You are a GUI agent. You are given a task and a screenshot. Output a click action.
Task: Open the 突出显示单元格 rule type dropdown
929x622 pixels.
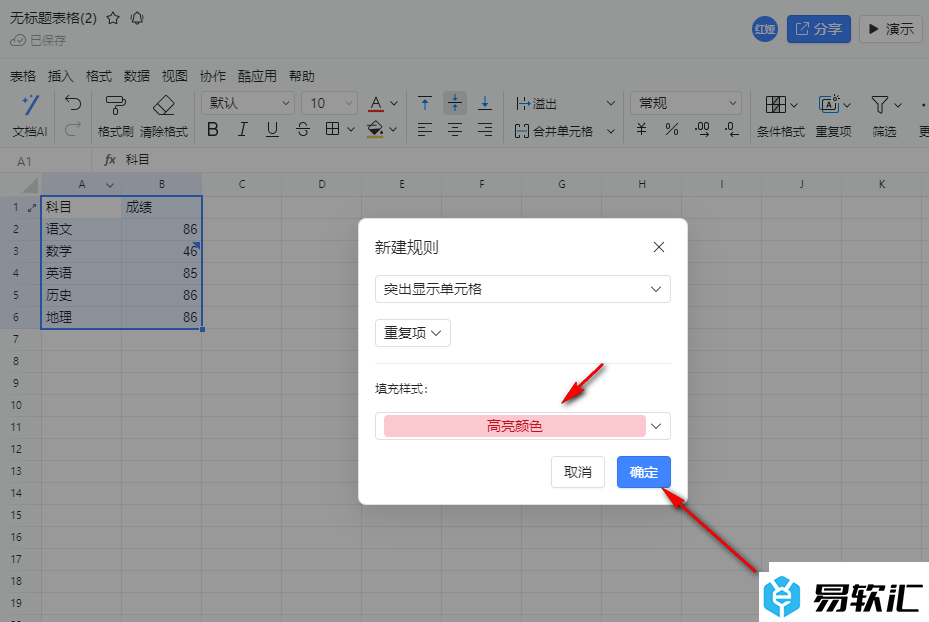523,289
